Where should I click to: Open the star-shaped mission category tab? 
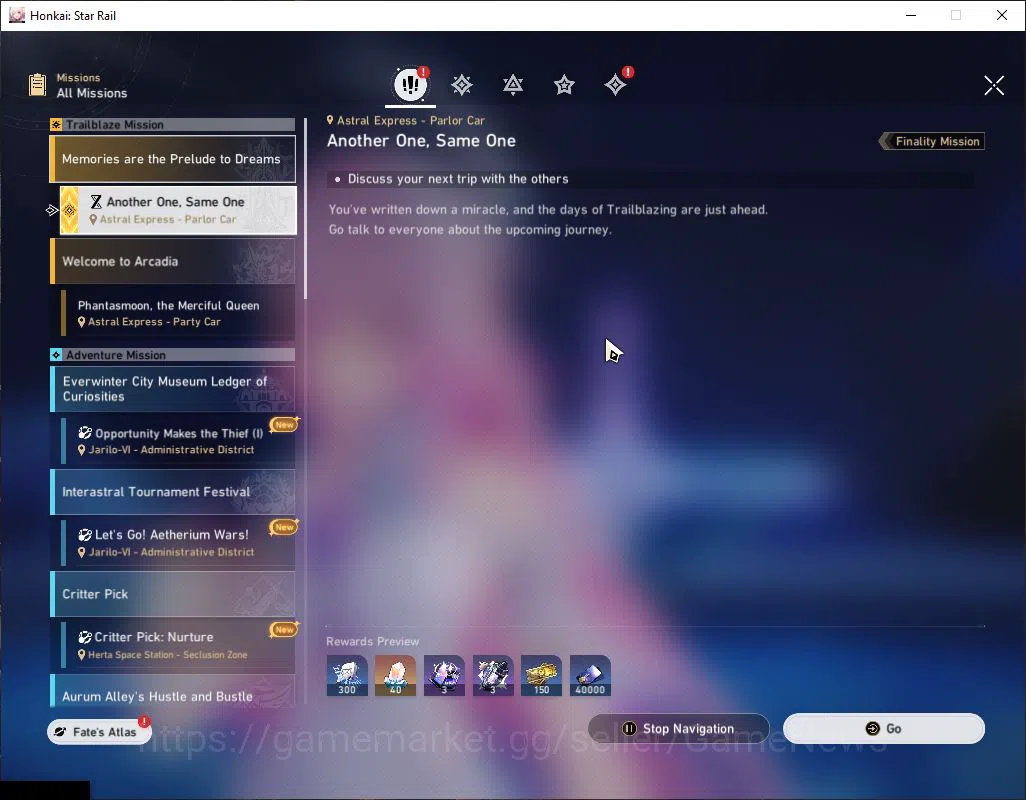pyautogui.click(x=564, y=84)
